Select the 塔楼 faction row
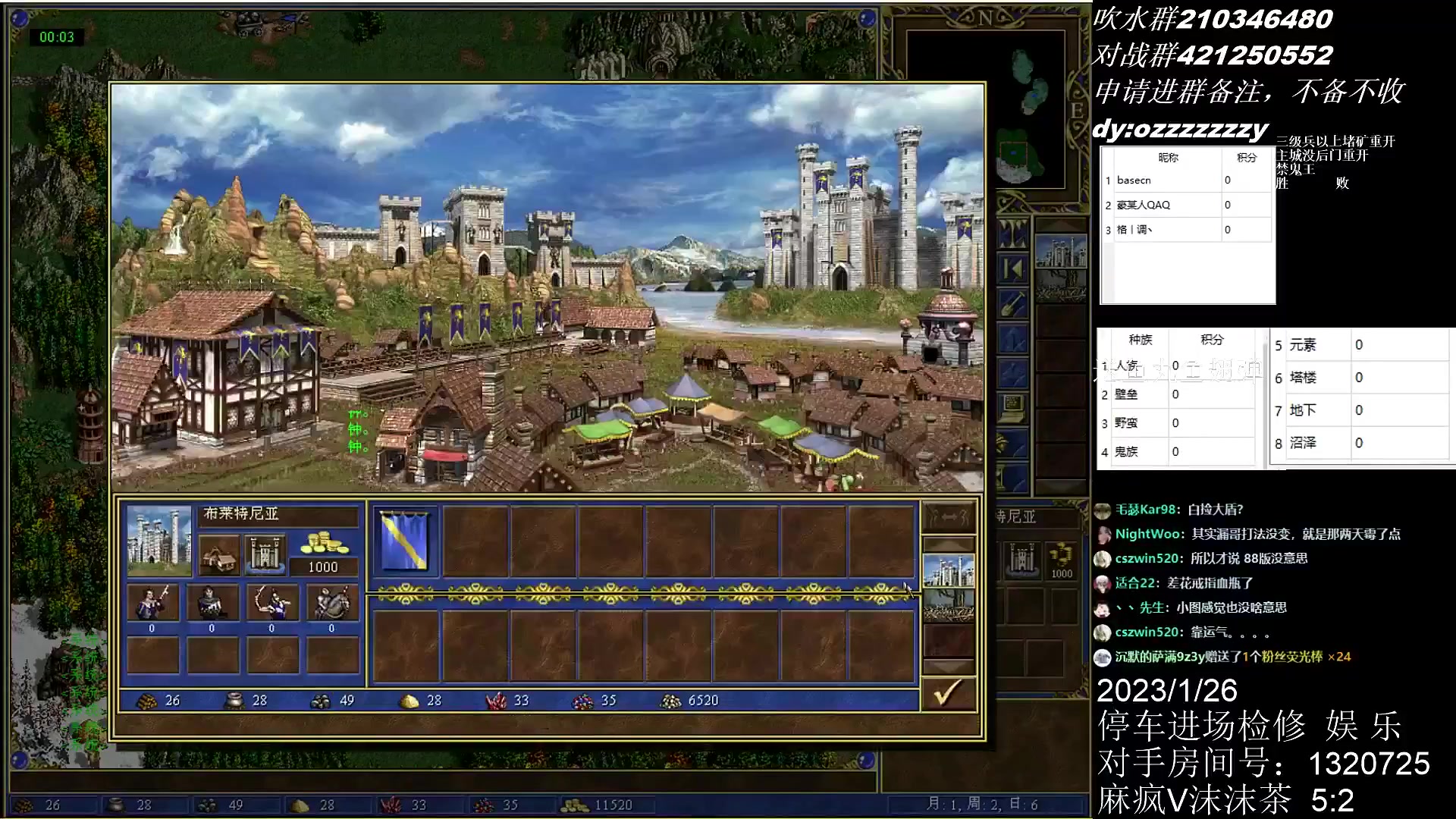1456x819 pixels. point(1360,378)
